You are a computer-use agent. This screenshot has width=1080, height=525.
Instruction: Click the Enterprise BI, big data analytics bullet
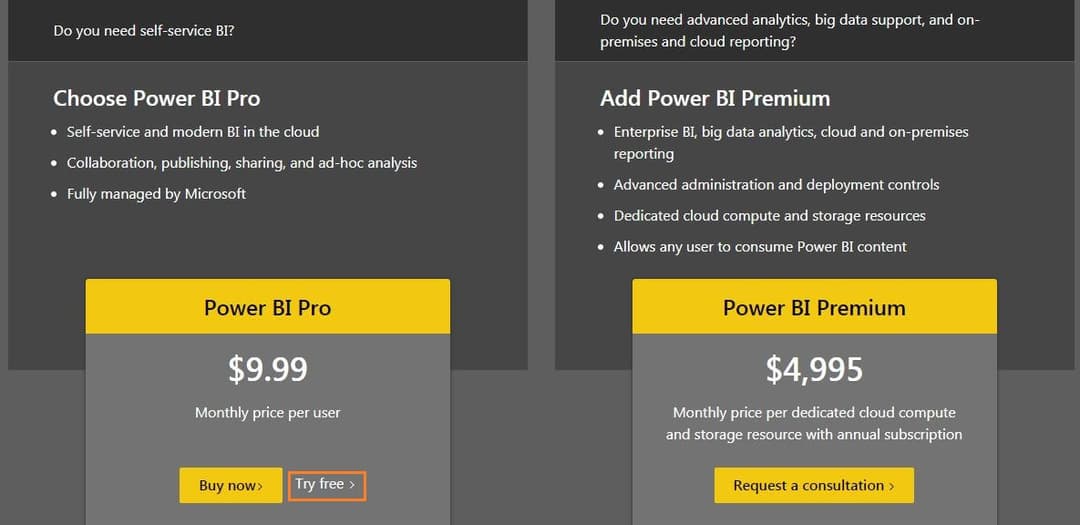coord(790,142)
